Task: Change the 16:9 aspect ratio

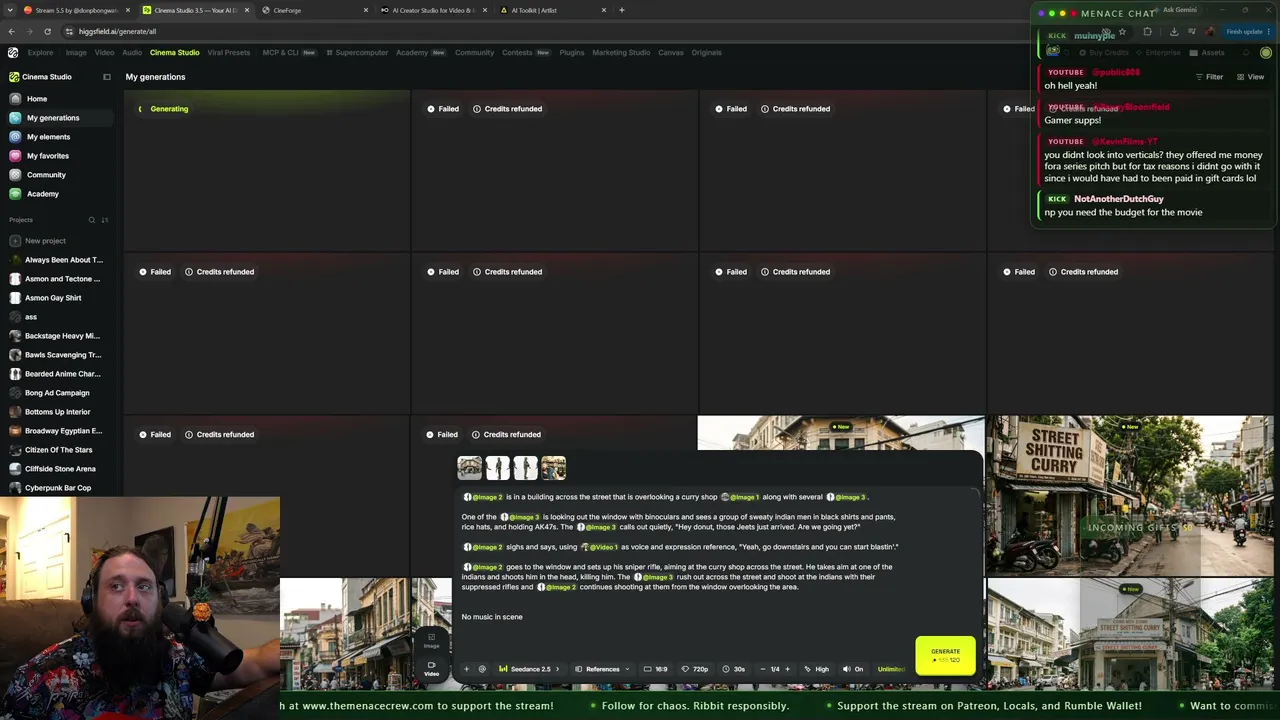Action: pyautogui.click(x=656, y=669)
